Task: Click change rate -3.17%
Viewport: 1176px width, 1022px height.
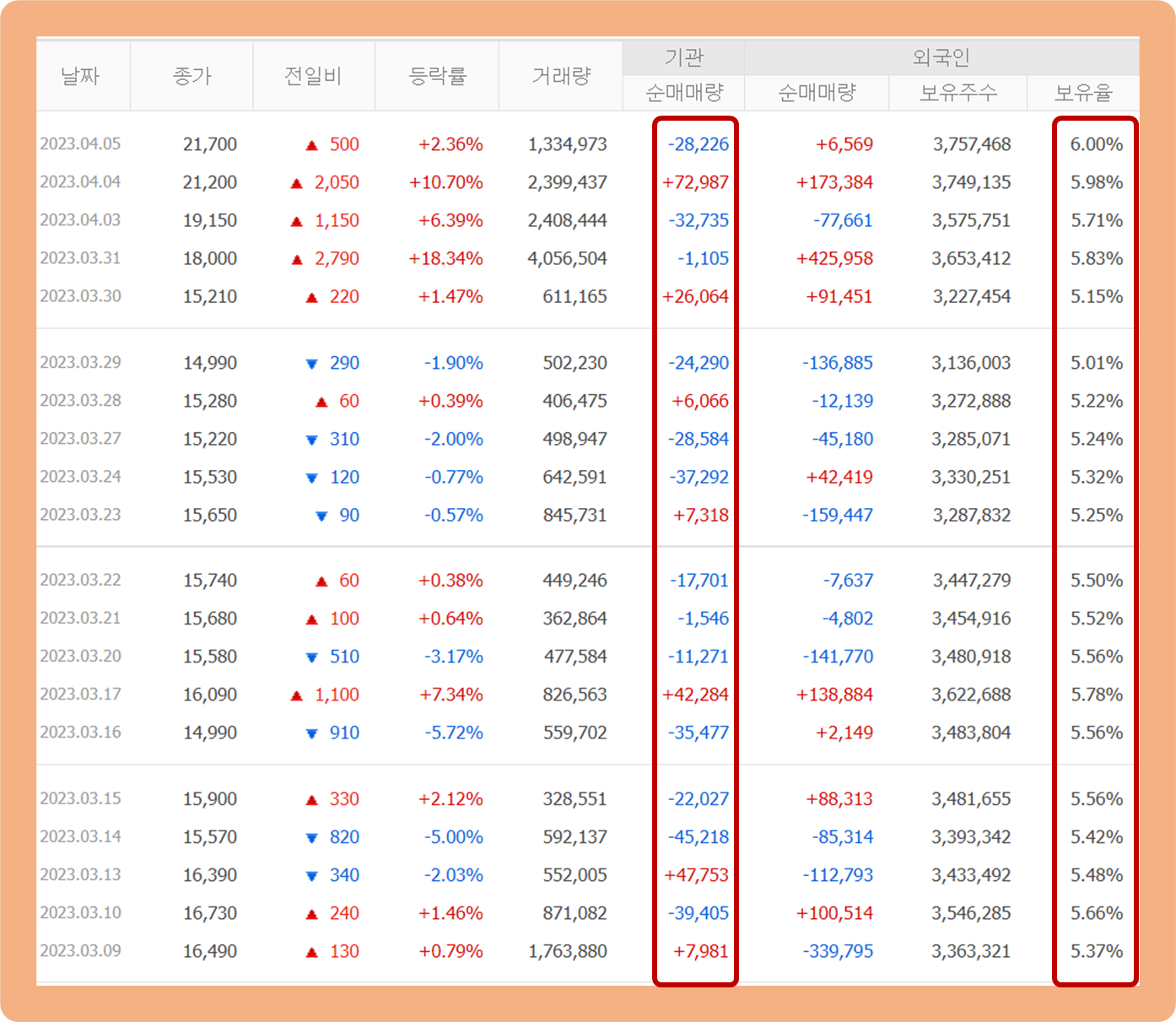Action: click(x=454, y=657)
